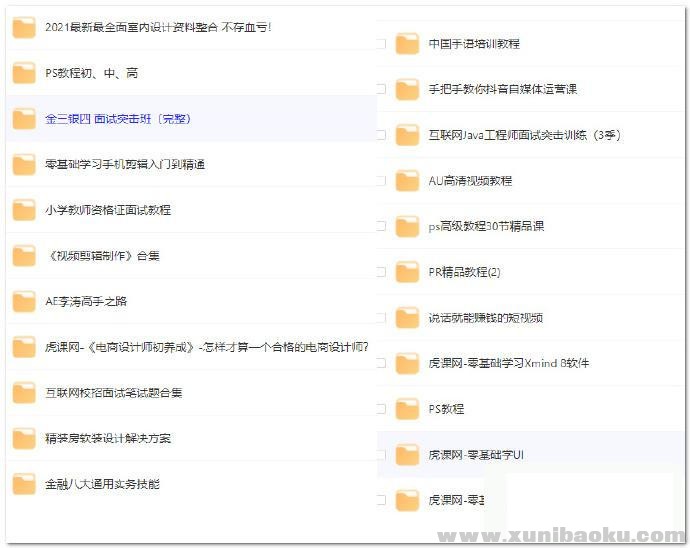Open the 《视频剪辑制作》合集 folder name
The height and width of the screenshot is (548, 690).
click(x=102, y=256)
